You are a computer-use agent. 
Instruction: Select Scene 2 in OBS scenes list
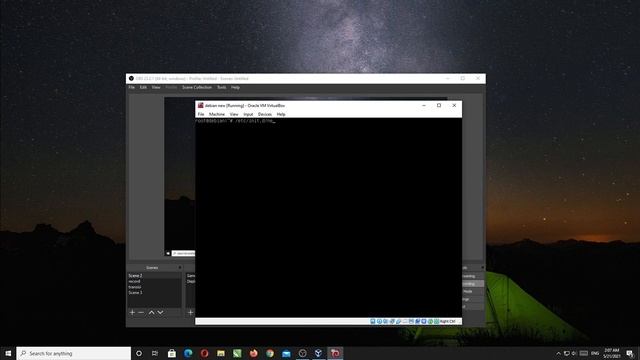(x=154, y=276)
